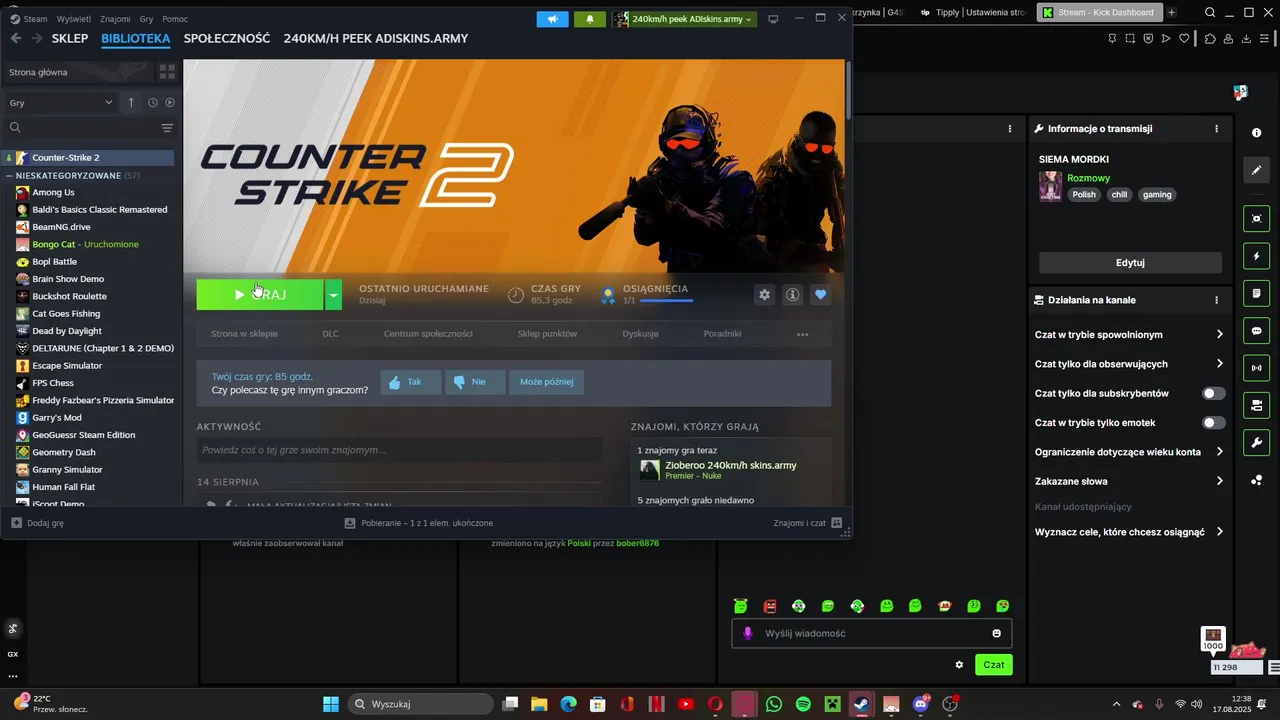This screenshot has height=720, width=1280.
Task: Show recent games clock filter icon
Action: tap(153, 102)
